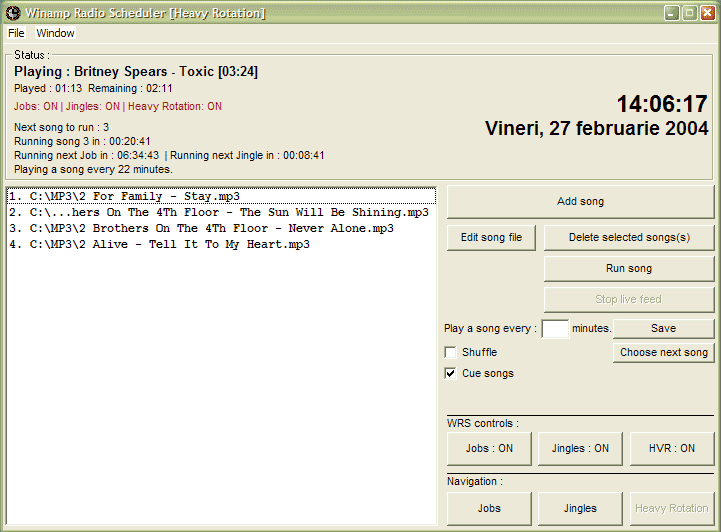
Task: Click the Add song button
Action: click(x=580, y=201)
